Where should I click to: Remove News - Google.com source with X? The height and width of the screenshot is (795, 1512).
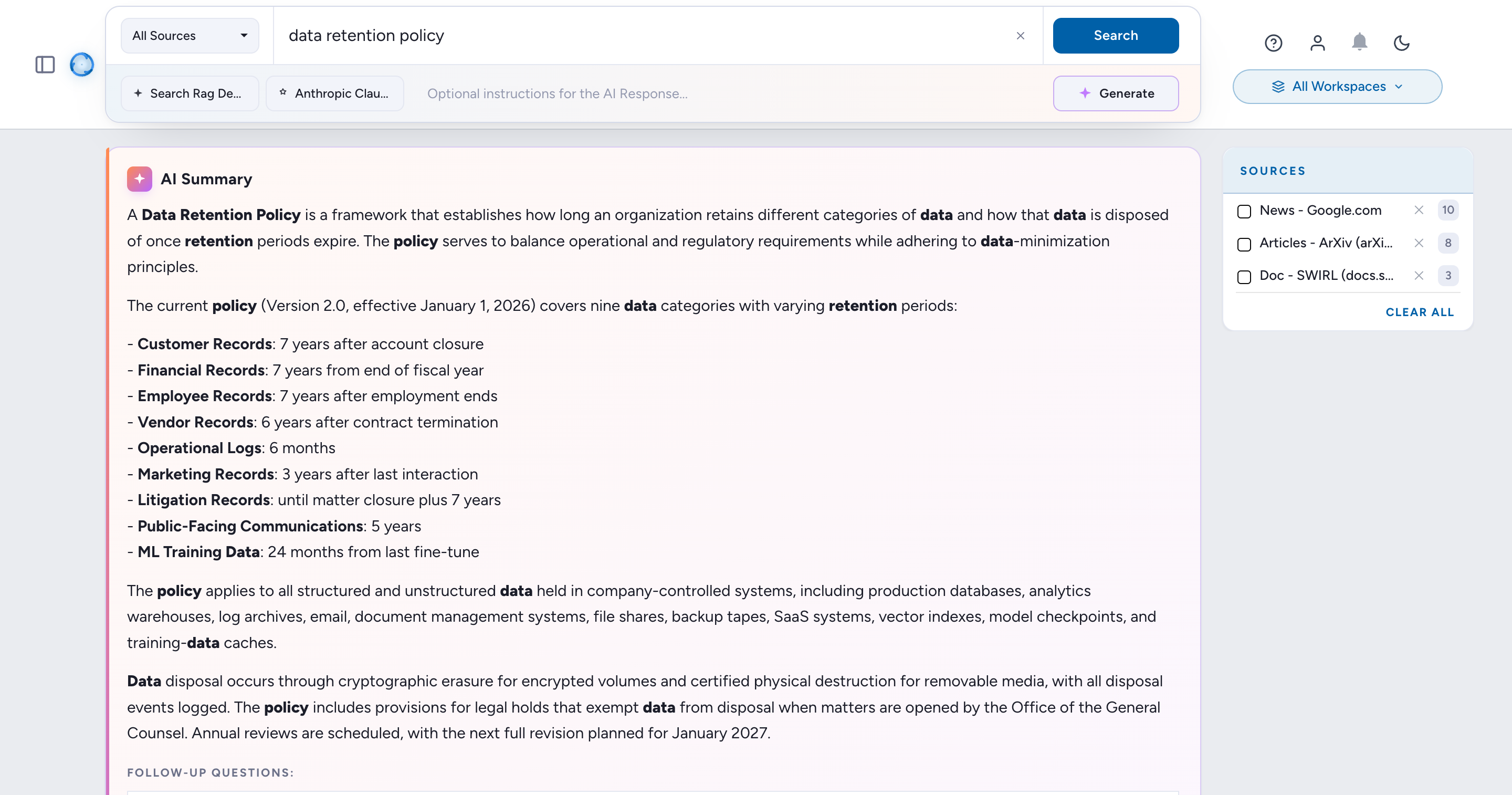click(1419, 210)
